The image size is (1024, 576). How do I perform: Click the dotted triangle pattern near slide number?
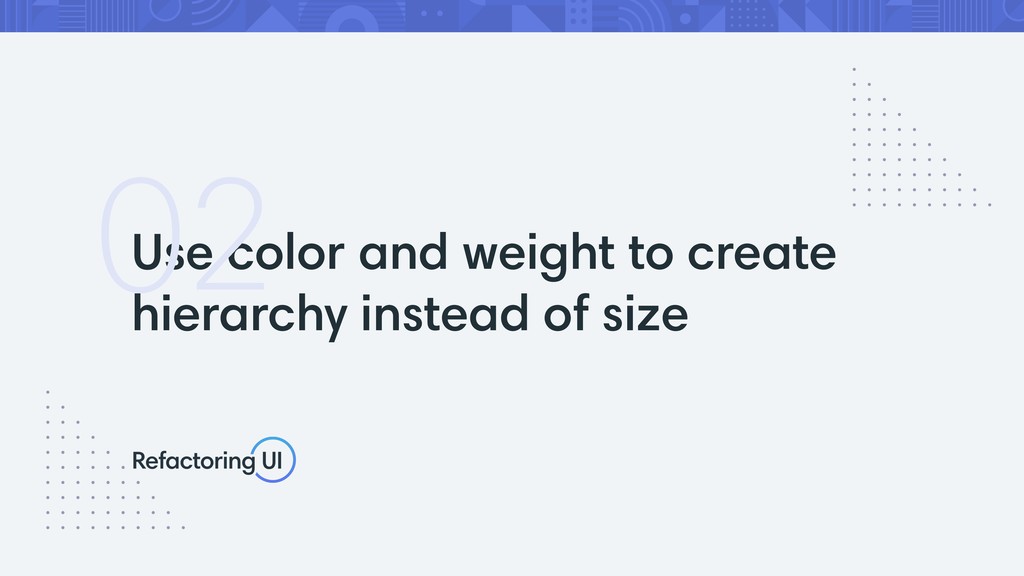coord(921,137)
